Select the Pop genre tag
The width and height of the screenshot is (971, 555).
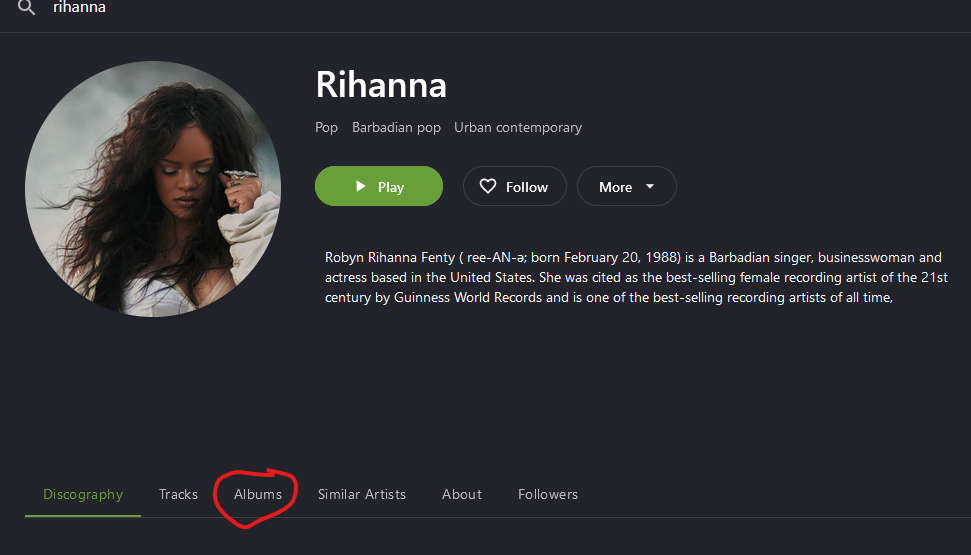326,128
